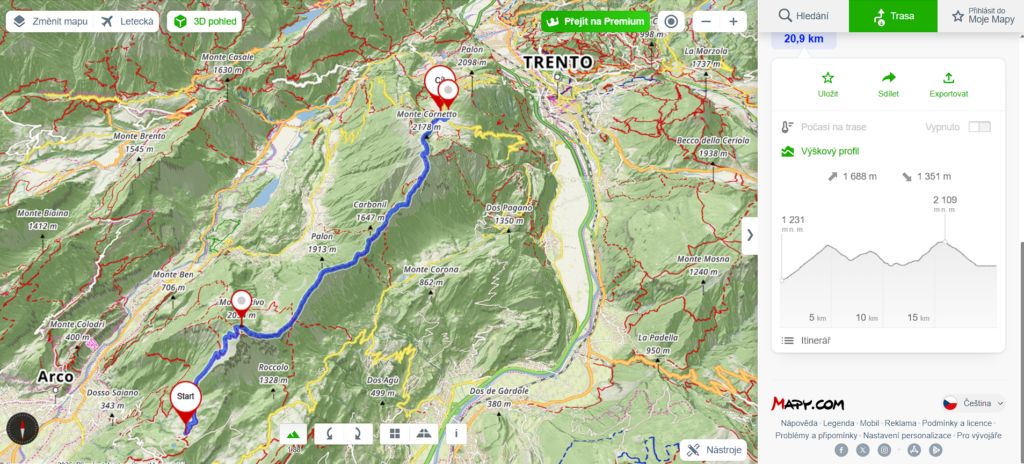Open the Legenda footer link
This screenshot has width=1024, height=464.
point(838,423)
